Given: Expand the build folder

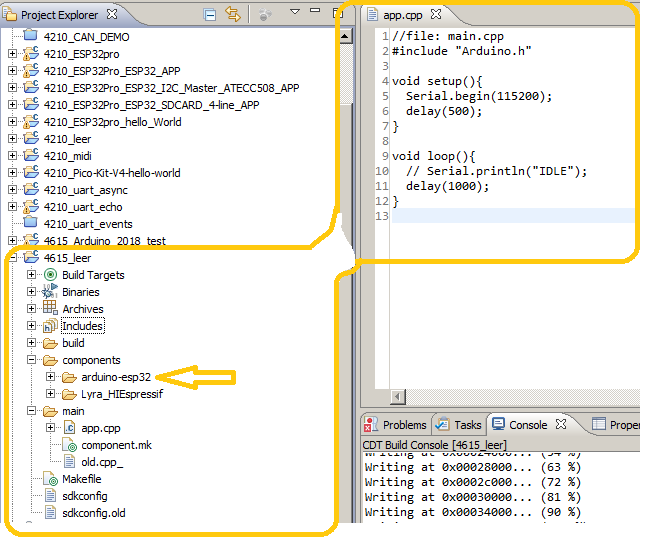Looking at the screenshot, I should [32, 342].
